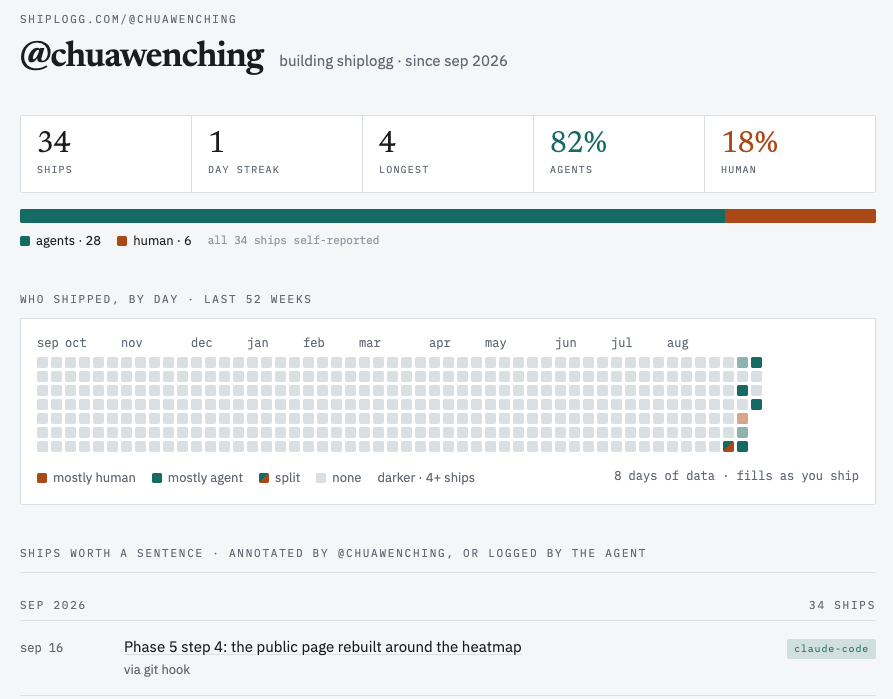This screenshot has width=893, height=699.
Task: Open the Phase 5 step 4 ship link
Action: (322, 647)
